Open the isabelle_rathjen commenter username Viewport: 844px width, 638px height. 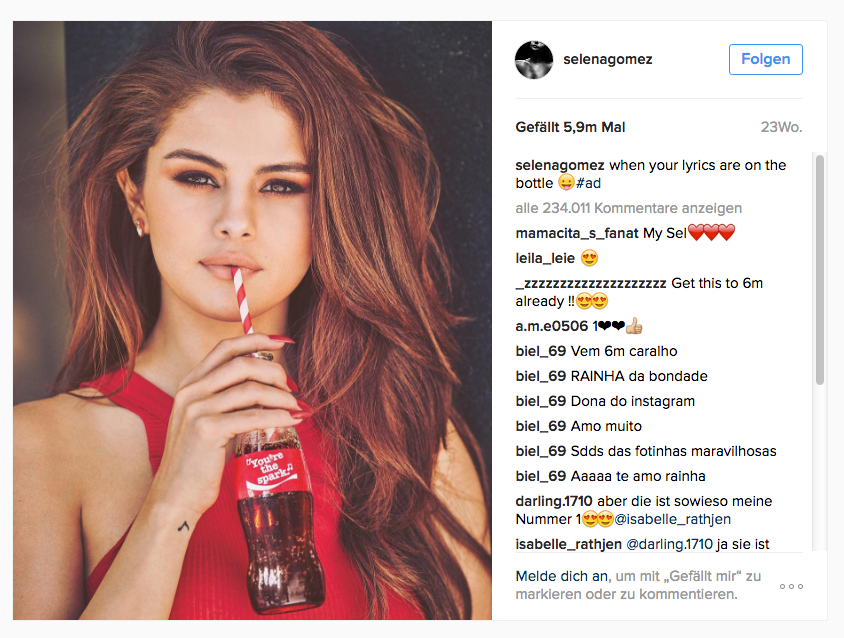tap(568, 544)
